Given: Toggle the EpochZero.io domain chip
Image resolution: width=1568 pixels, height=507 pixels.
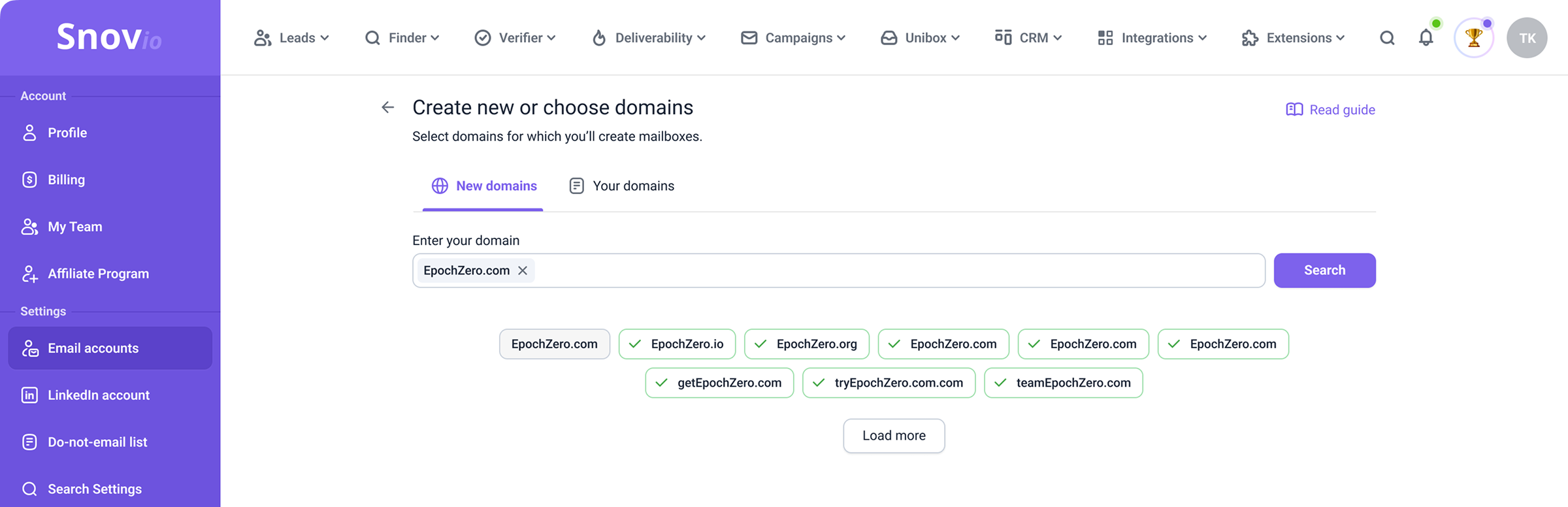Looking at the screenshot, I should [677, 344].
